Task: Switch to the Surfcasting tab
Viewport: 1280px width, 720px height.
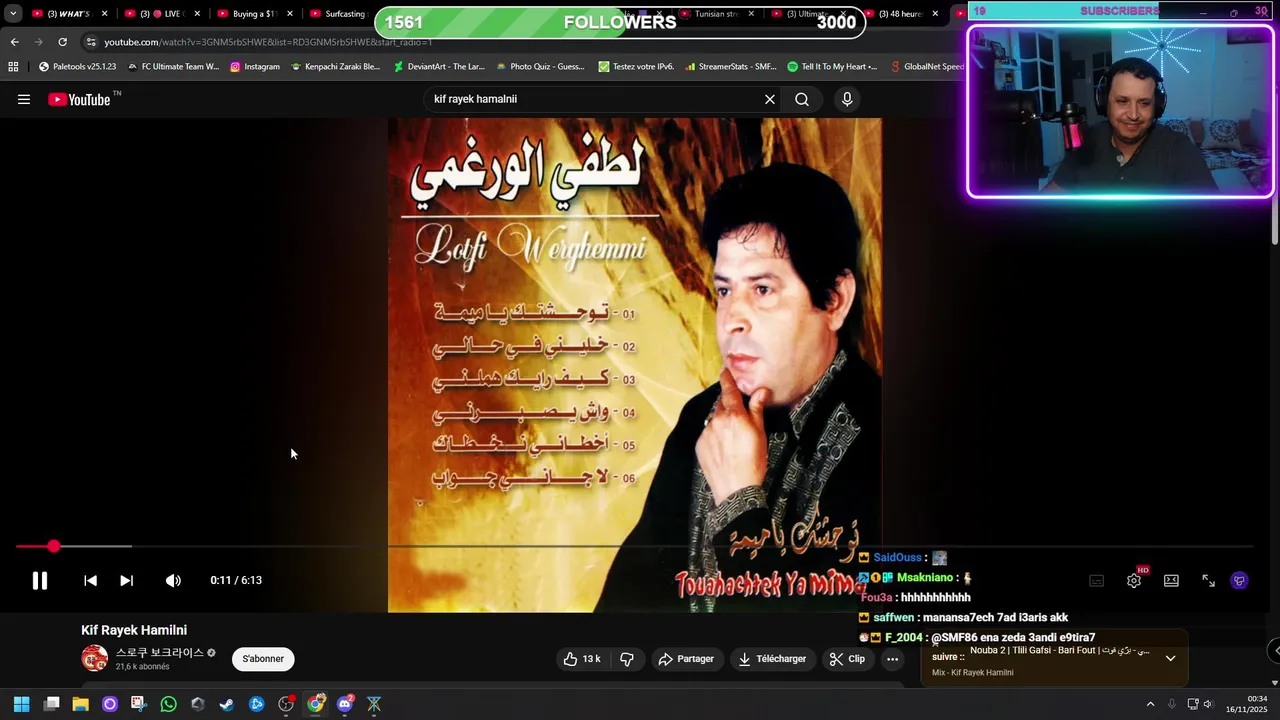Action: (x=338, y=14)
